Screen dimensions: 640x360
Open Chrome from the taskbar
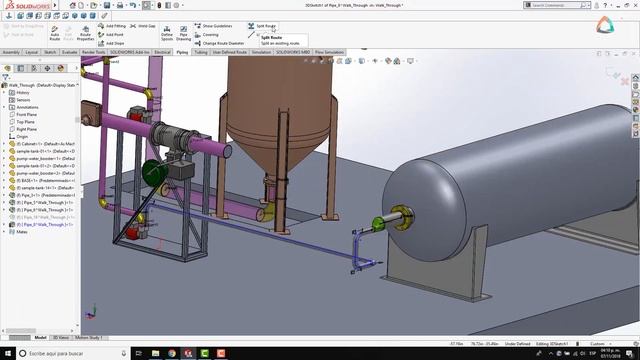[172, 353]
